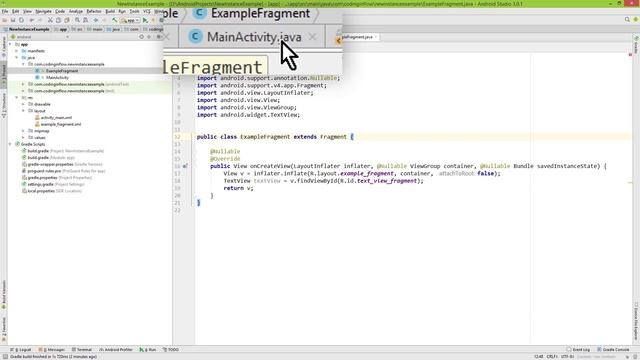Viewport: 640px width, 360px height.
Task: Open the Event Log panel
Action: pyautogui.click(x=578, y=350)
